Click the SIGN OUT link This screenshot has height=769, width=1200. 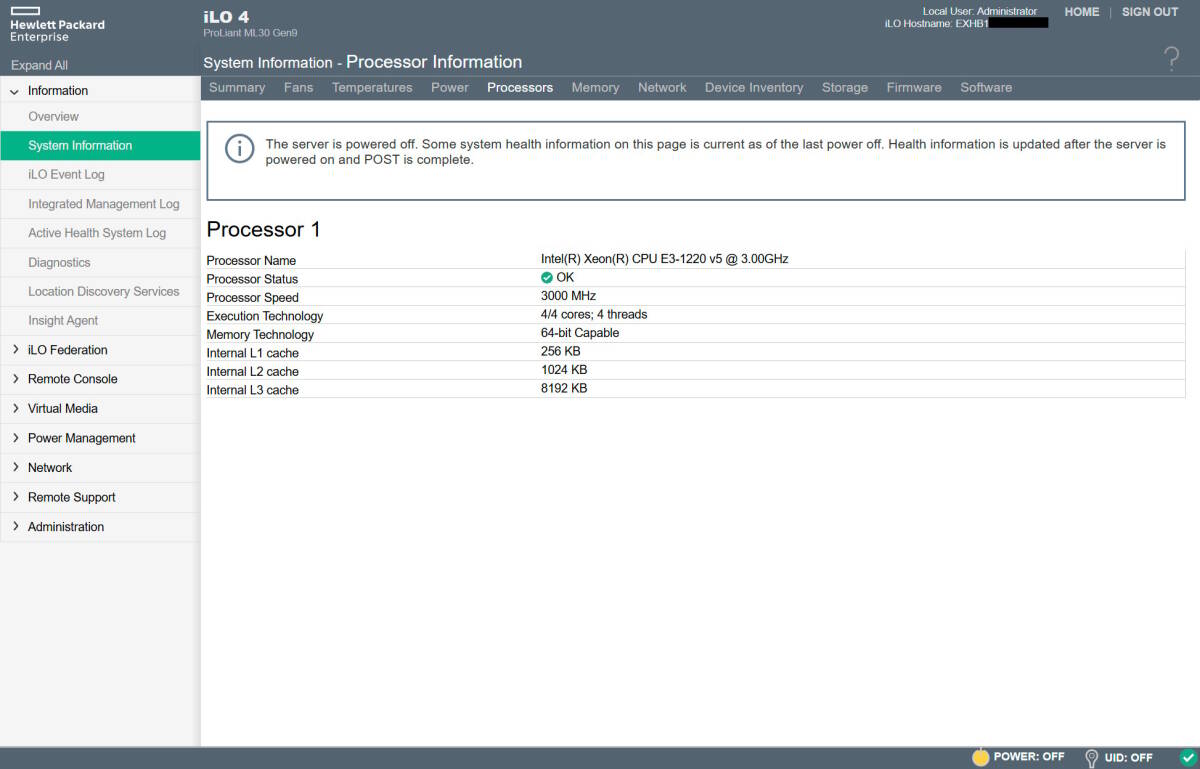(1150, 12)
